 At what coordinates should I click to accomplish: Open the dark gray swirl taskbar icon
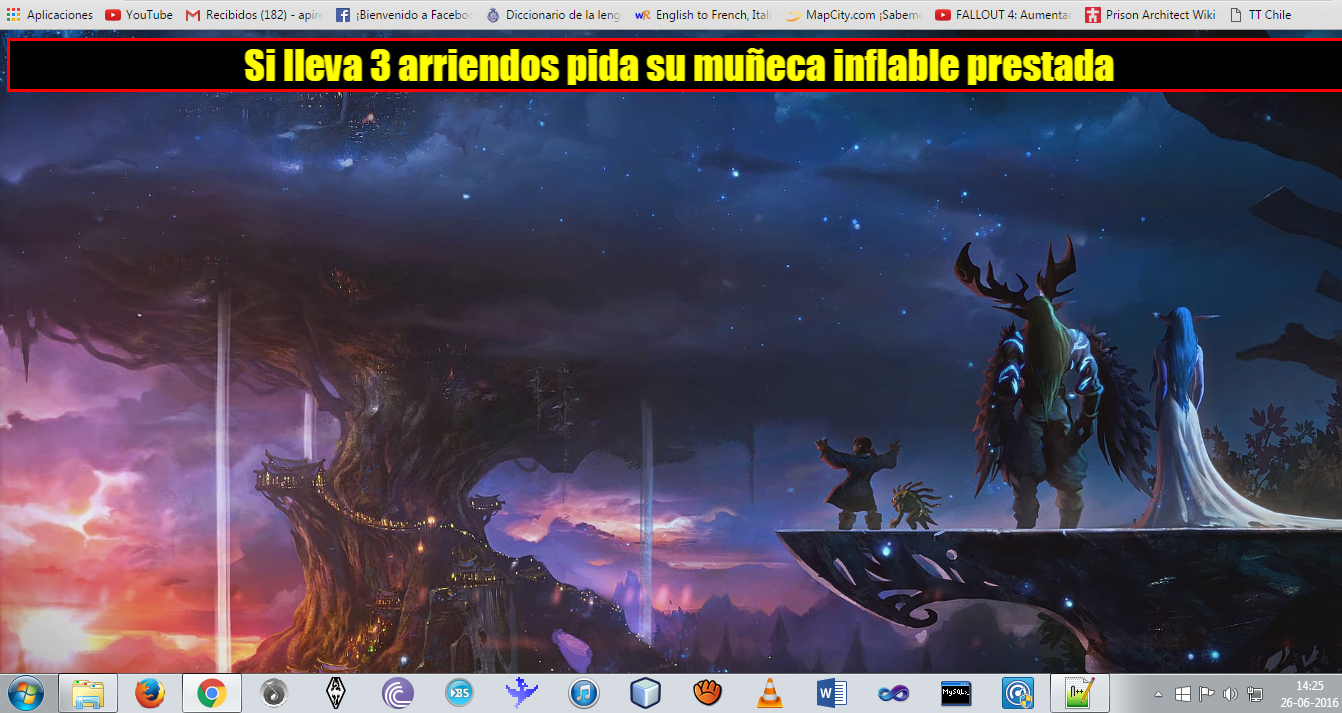tap(273, 692)
